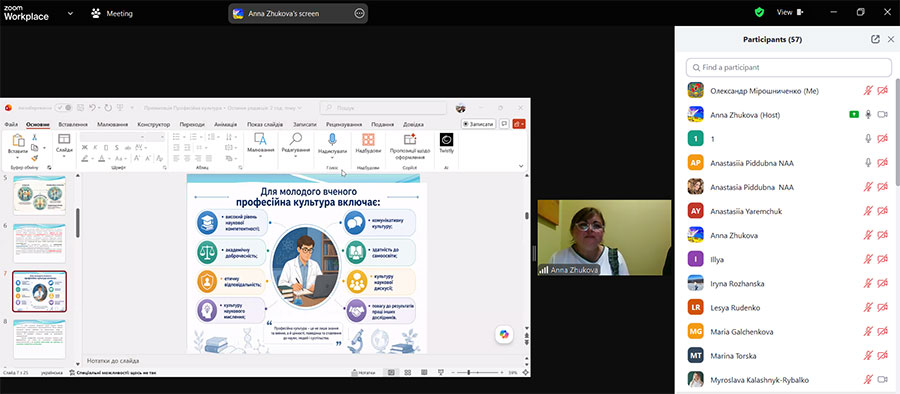This screenshot has width=900, height=394.
Task: Click the Designer suggestions (Пропозиції щодо оформлення) icon
Action: (x=410, y=139)
